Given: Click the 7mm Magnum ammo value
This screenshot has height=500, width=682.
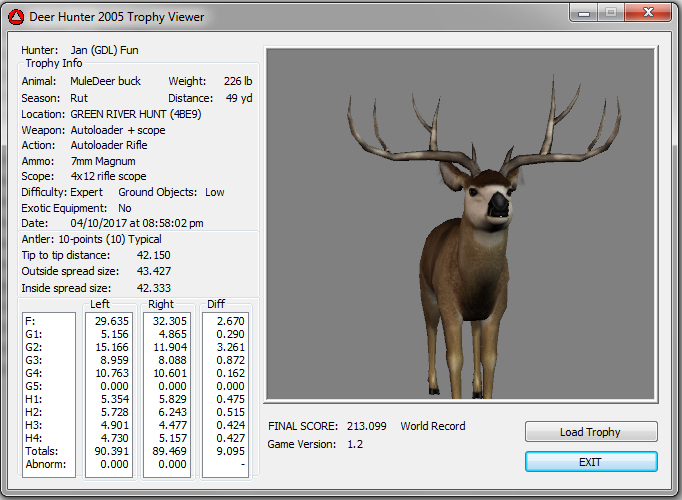Looking at the screenshot, I should click(102, 161).
